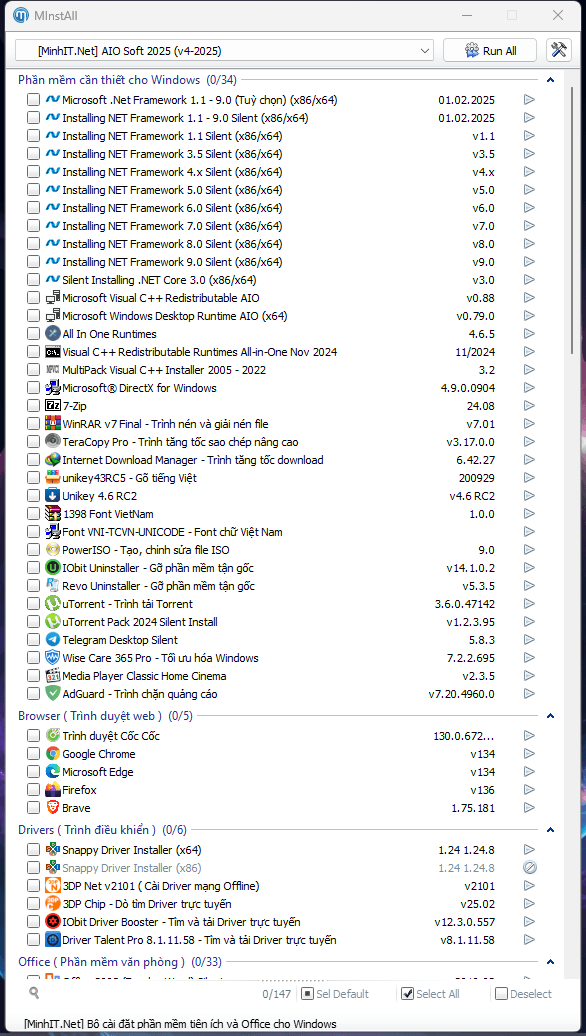Click the Driver Talent Pro icon
This screenshot has width=586, height=1036.
click(53, 940)
